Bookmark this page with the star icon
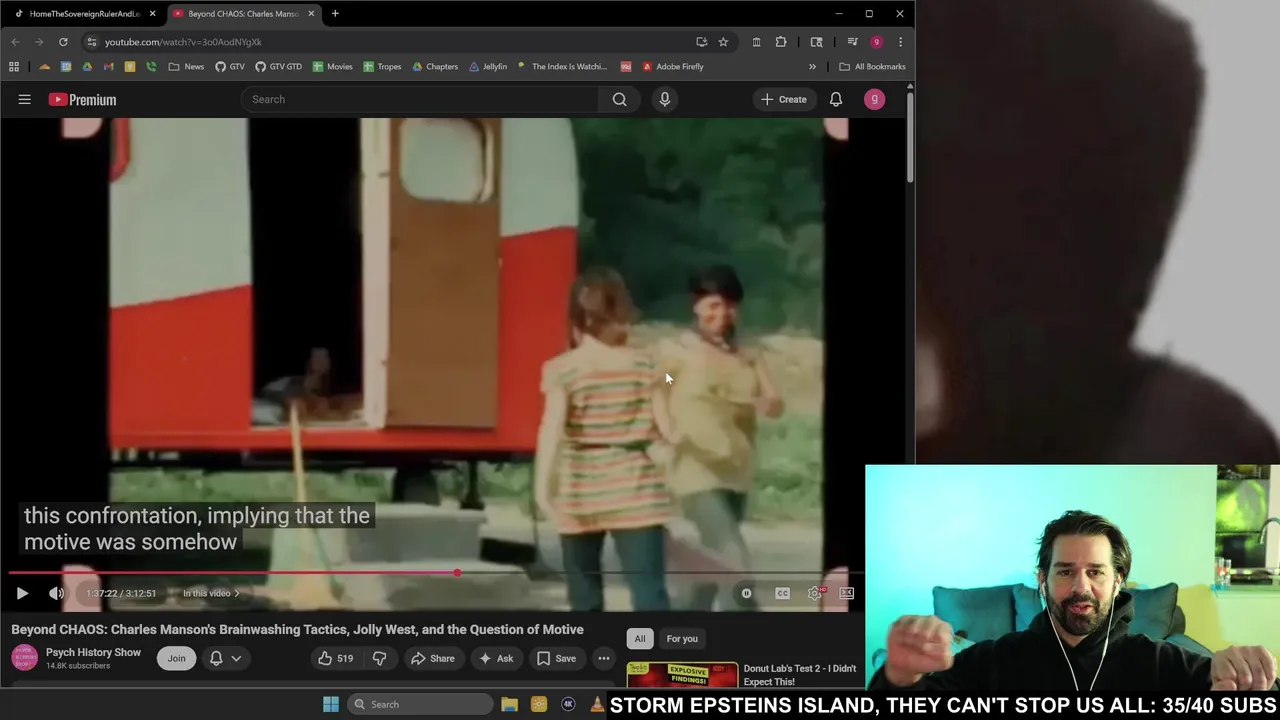Screen dimensions: 1280x720 click(x=723, y=42)
